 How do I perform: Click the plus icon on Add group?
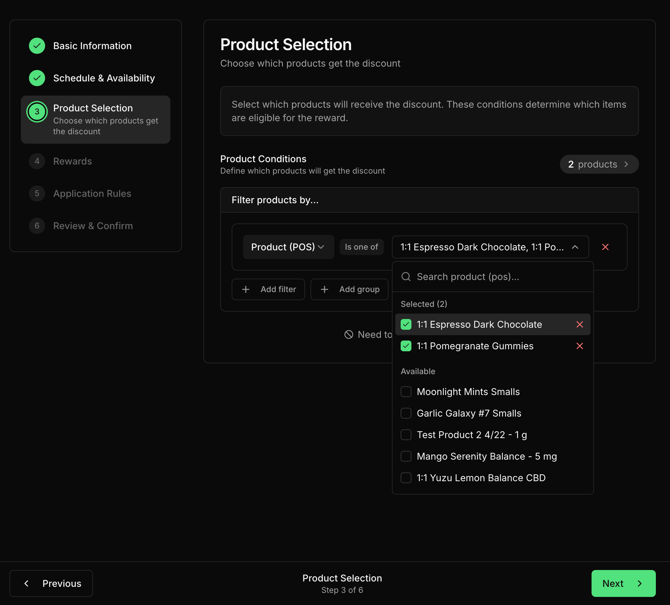[324, 290]
